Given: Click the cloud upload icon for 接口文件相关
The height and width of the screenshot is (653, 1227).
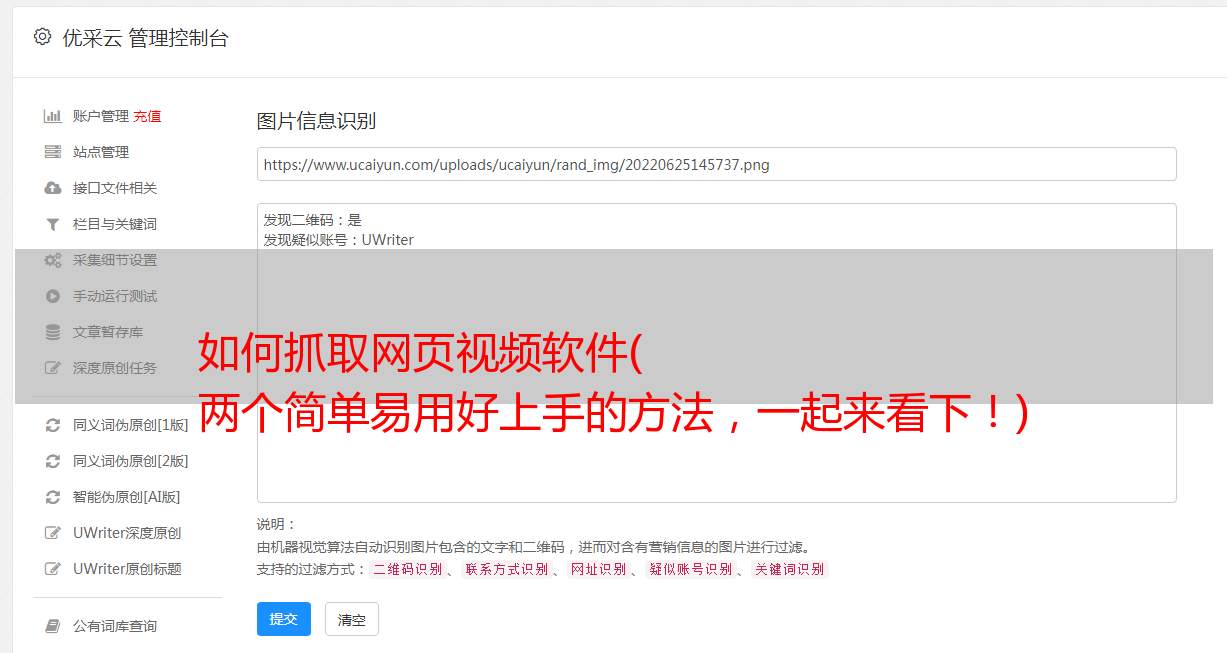Looking at the screenshot, I should tap(53, 188).
